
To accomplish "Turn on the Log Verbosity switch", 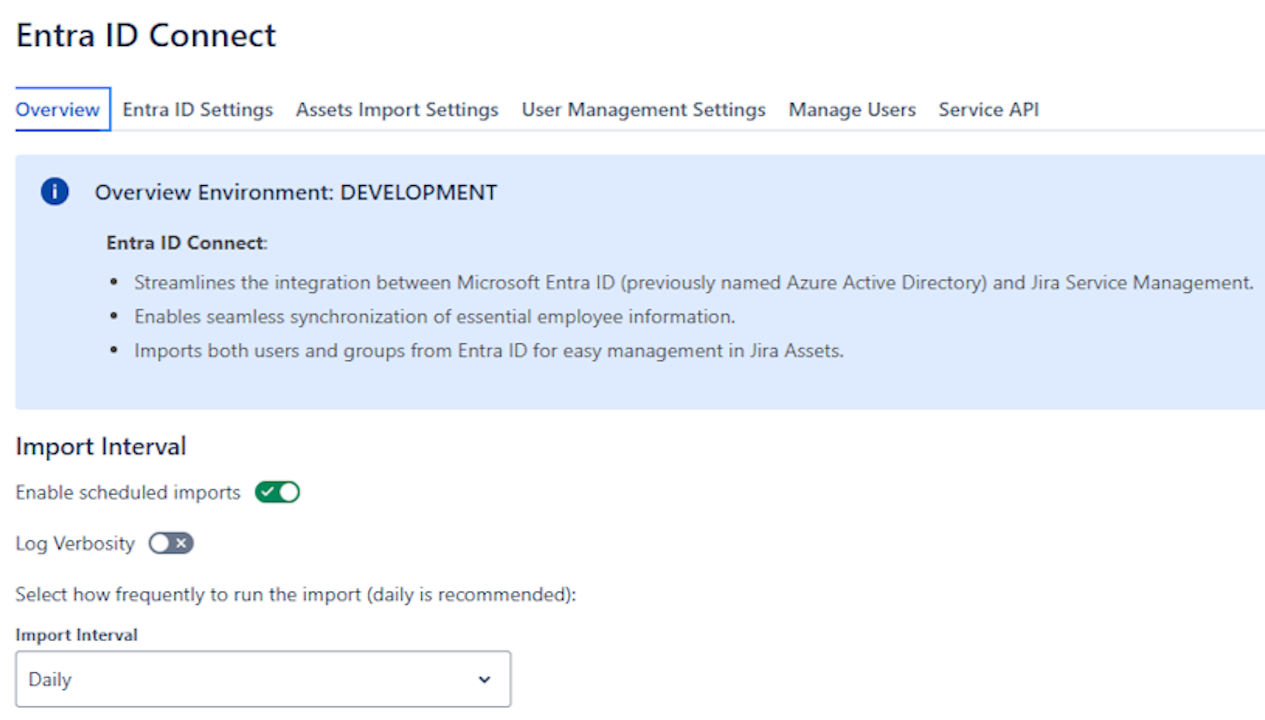I will (171, 543).
